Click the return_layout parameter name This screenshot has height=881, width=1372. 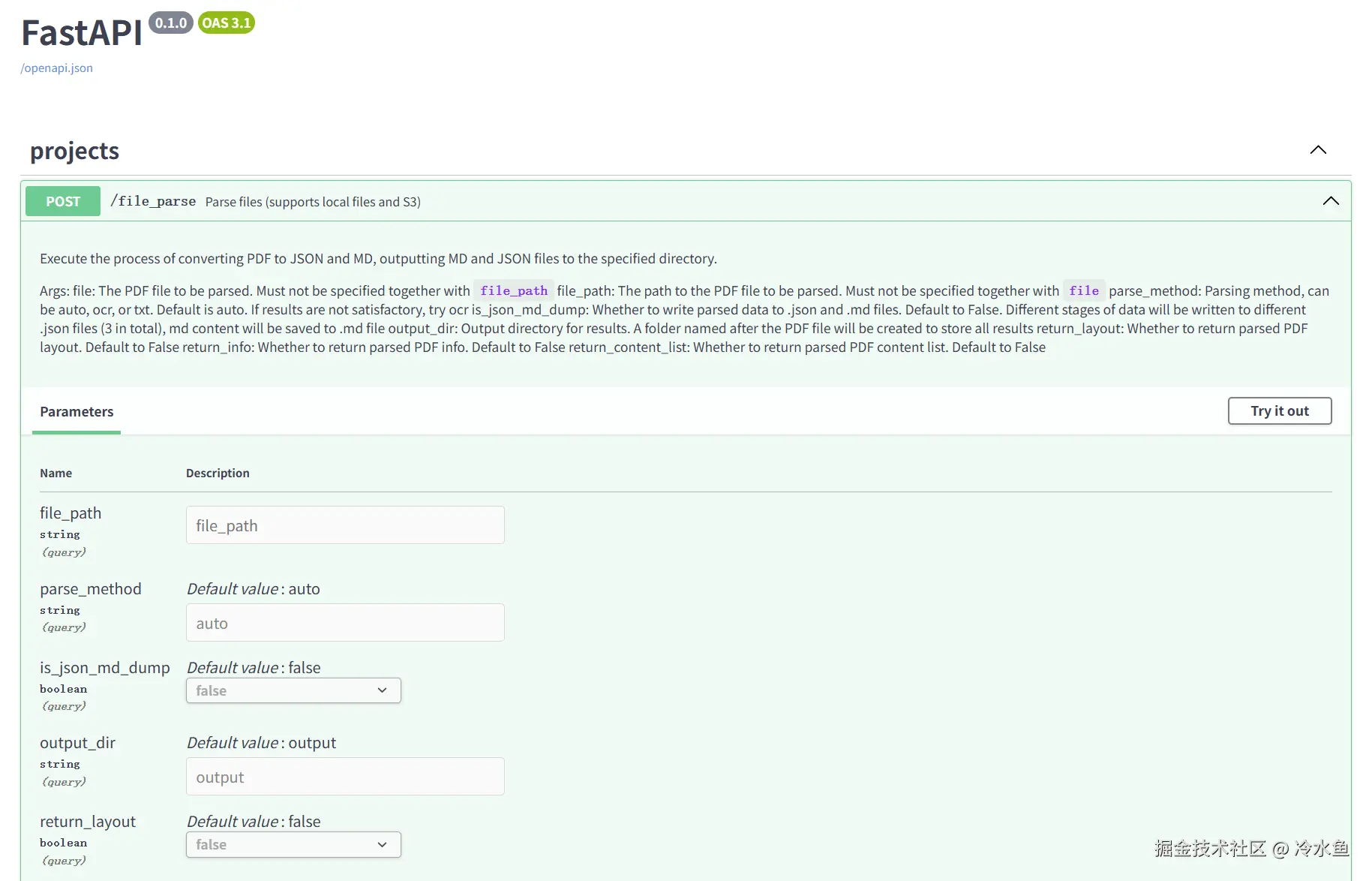coord(88,822)
